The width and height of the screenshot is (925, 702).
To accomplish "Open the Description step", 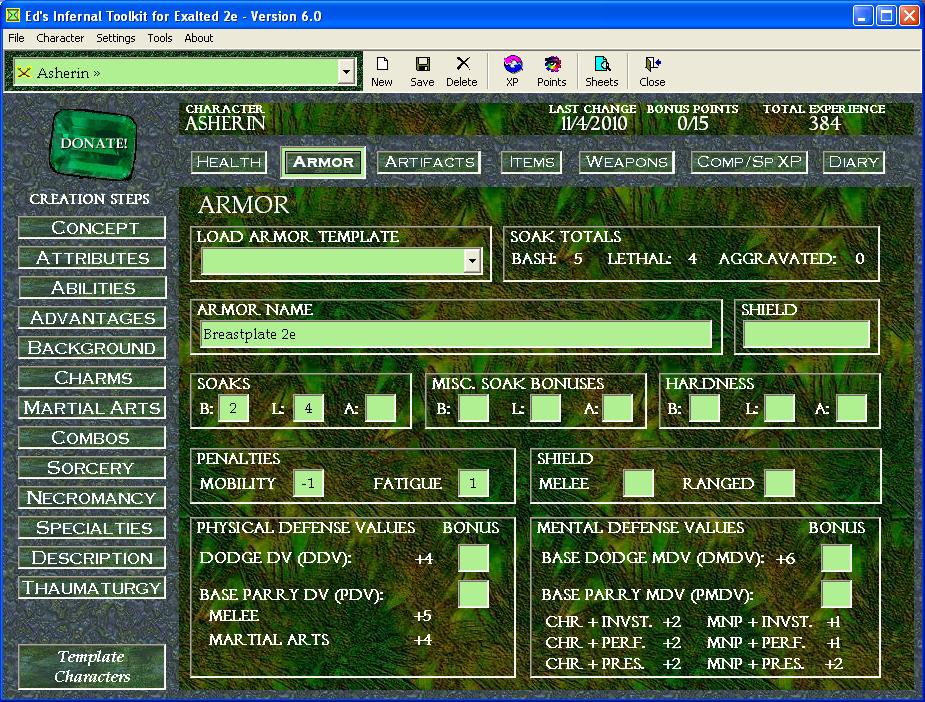I will [92, 558].
